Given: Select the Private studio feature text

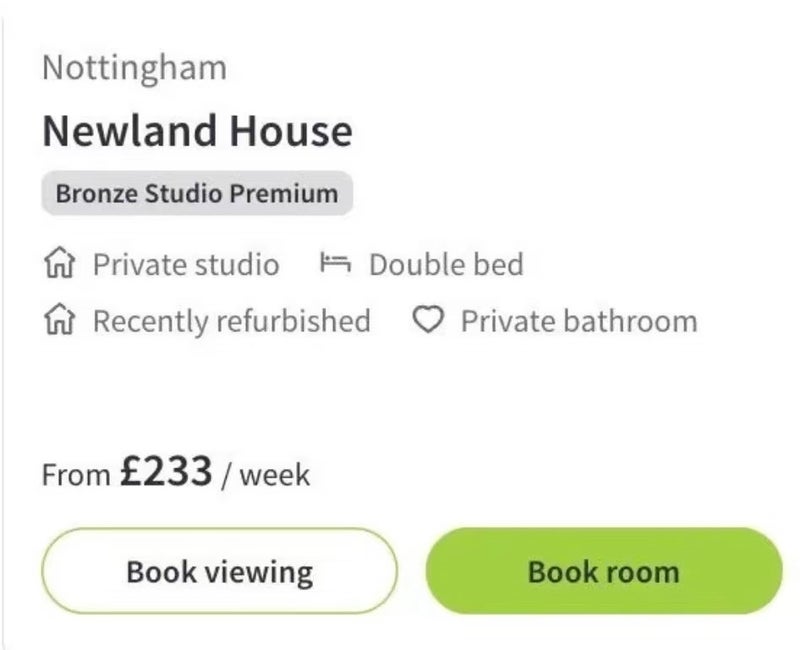Looking at the screenshot, I should [186, 265].
